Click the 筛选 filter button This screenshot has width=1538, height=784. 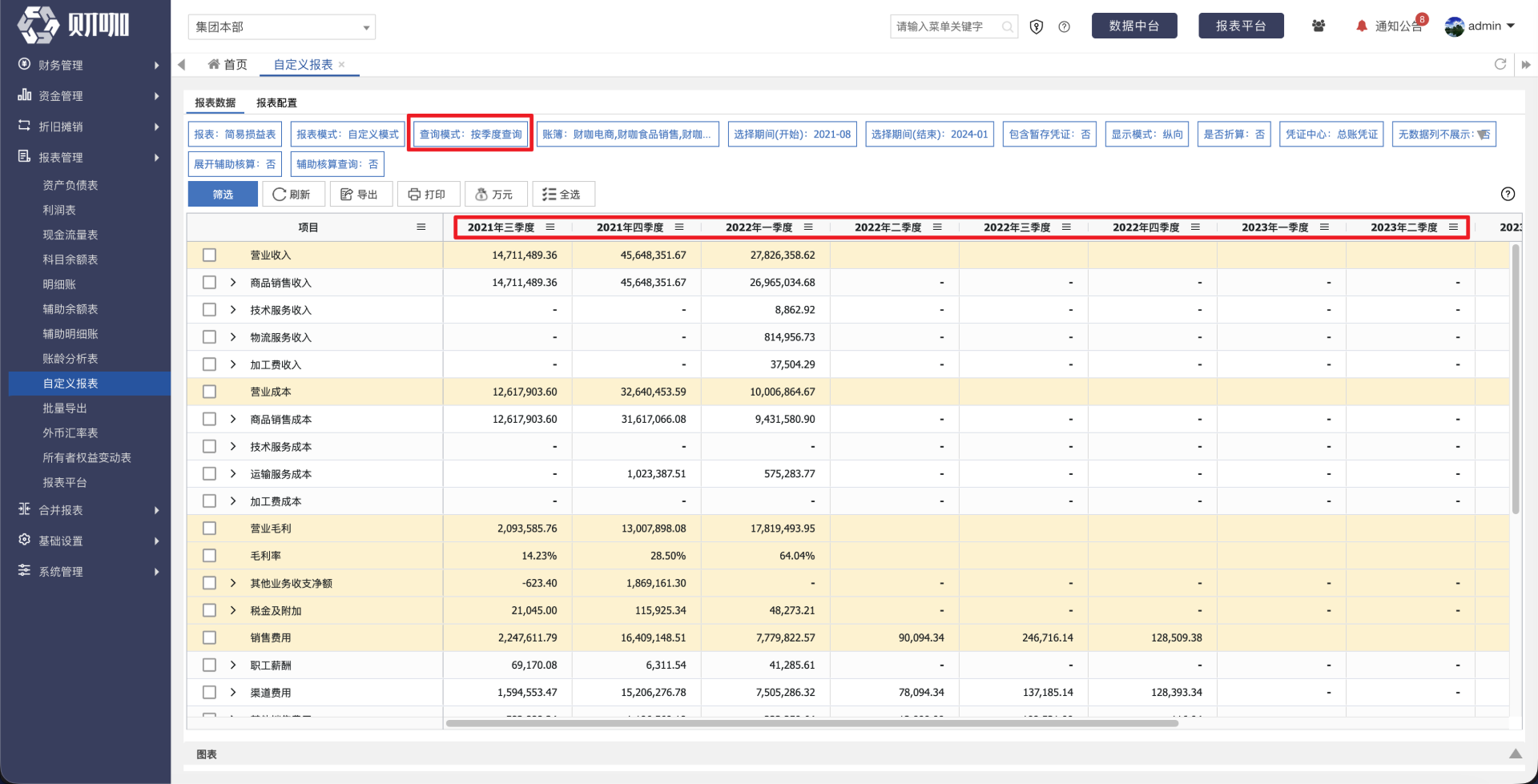pyautogui.click(x=223, y=194)
